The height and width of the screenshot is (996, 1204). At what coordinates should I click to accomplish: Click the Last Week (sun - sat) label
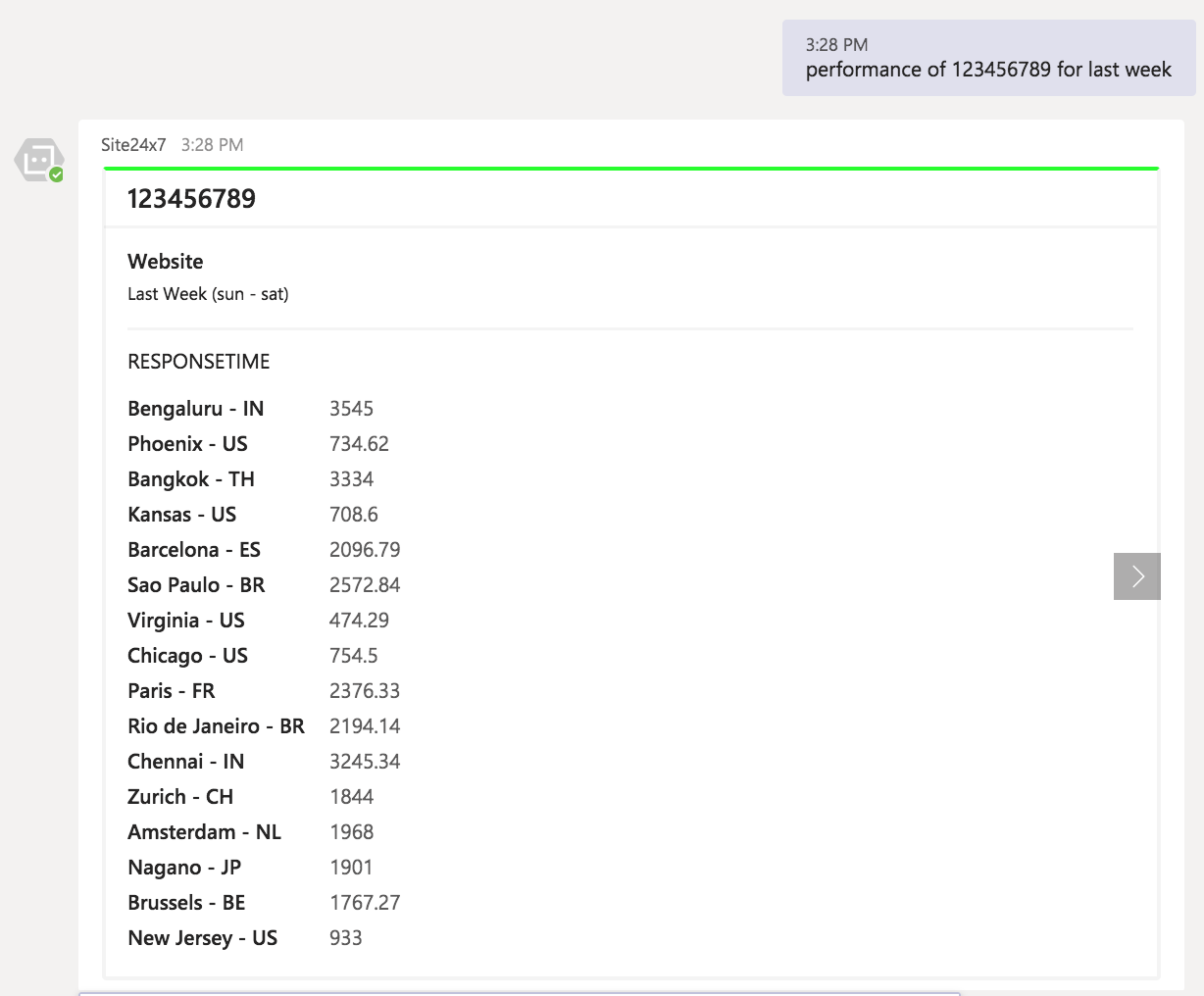click(x=208, y=294)
